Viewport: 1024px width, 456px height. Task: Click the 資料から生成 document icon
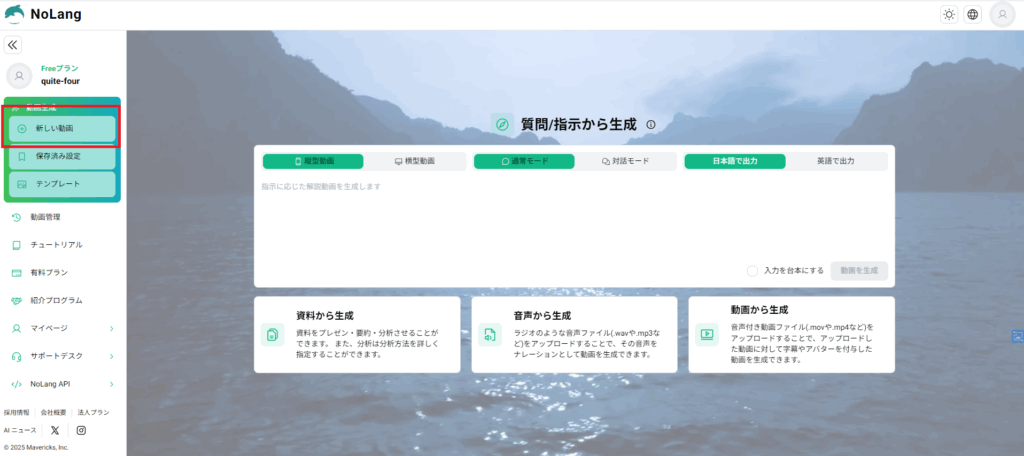273,335
